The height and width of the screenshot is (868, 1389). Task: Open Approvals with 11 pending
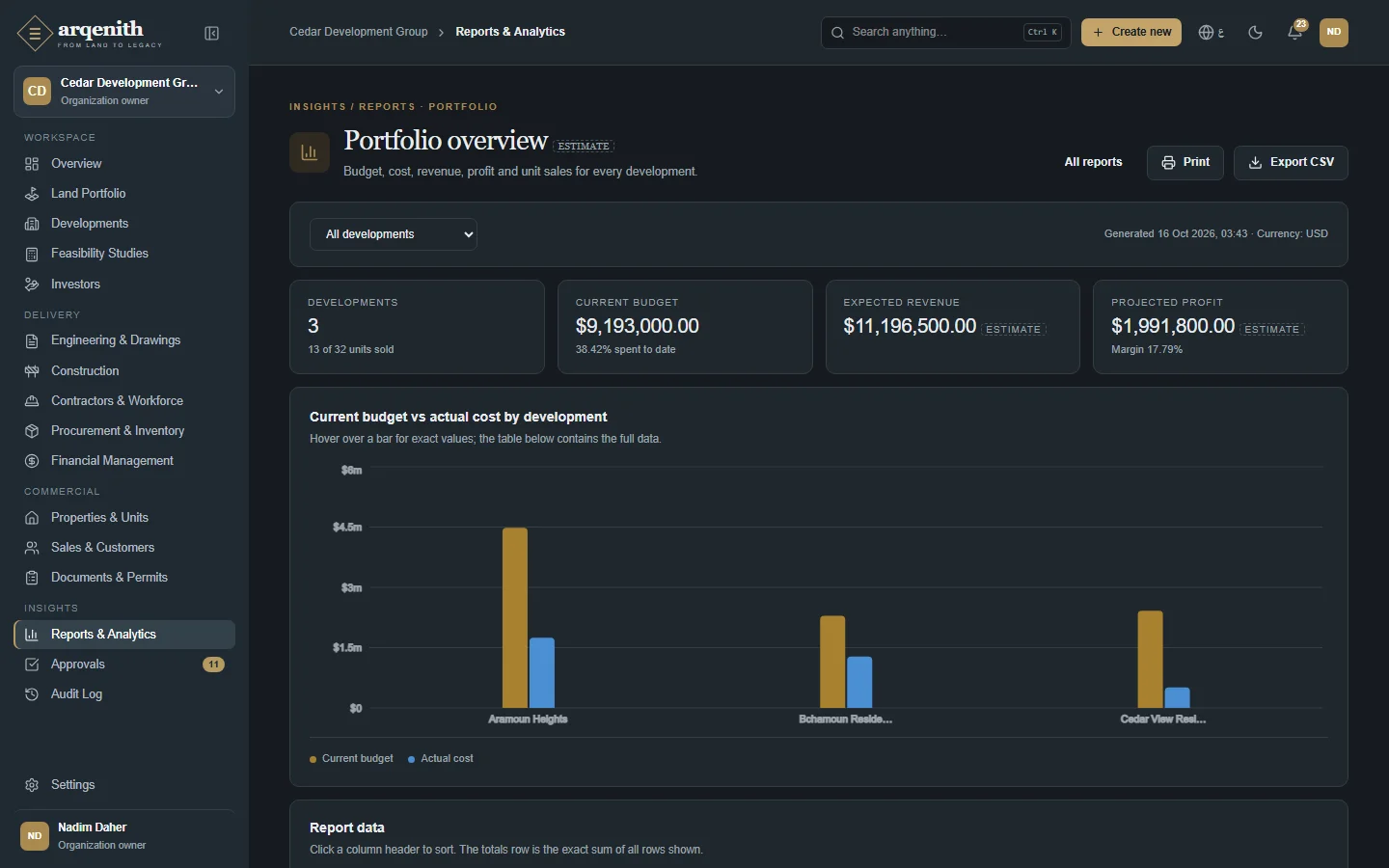click(x=124, y=665)
